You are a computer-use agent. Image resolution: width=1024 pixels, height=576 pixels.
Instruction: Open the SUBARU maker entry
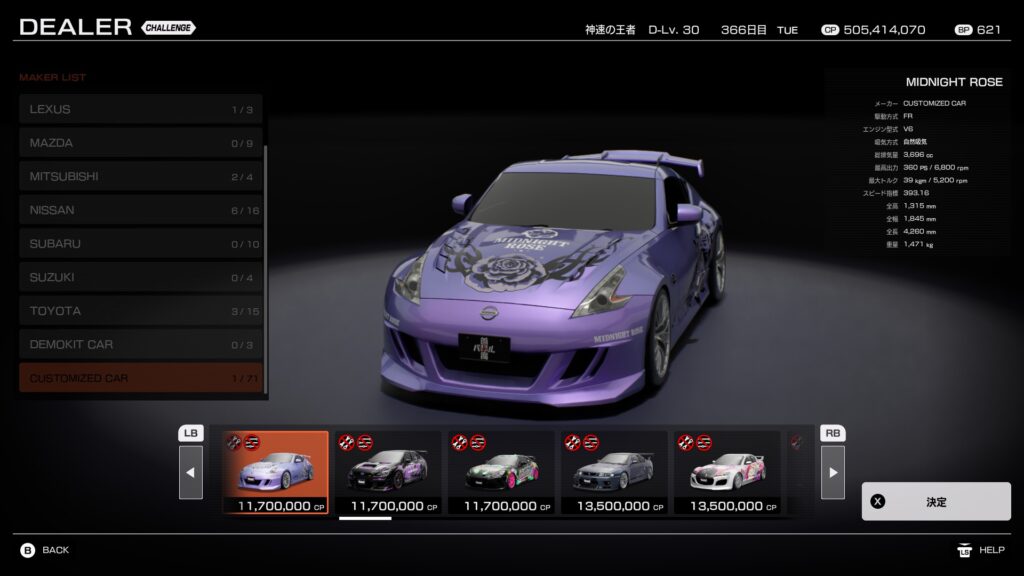point(140,244)
